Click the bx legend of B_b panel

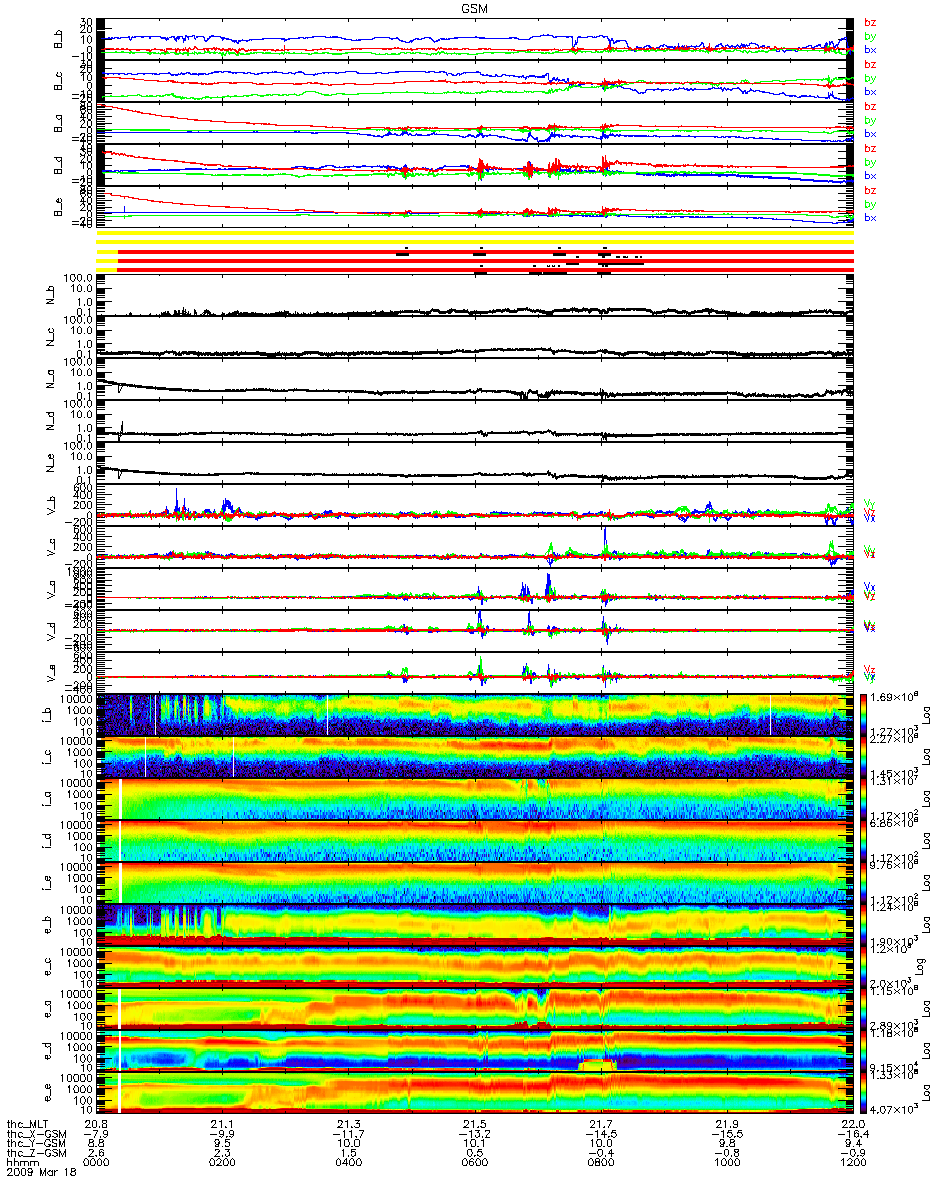[x=870, y=50]
